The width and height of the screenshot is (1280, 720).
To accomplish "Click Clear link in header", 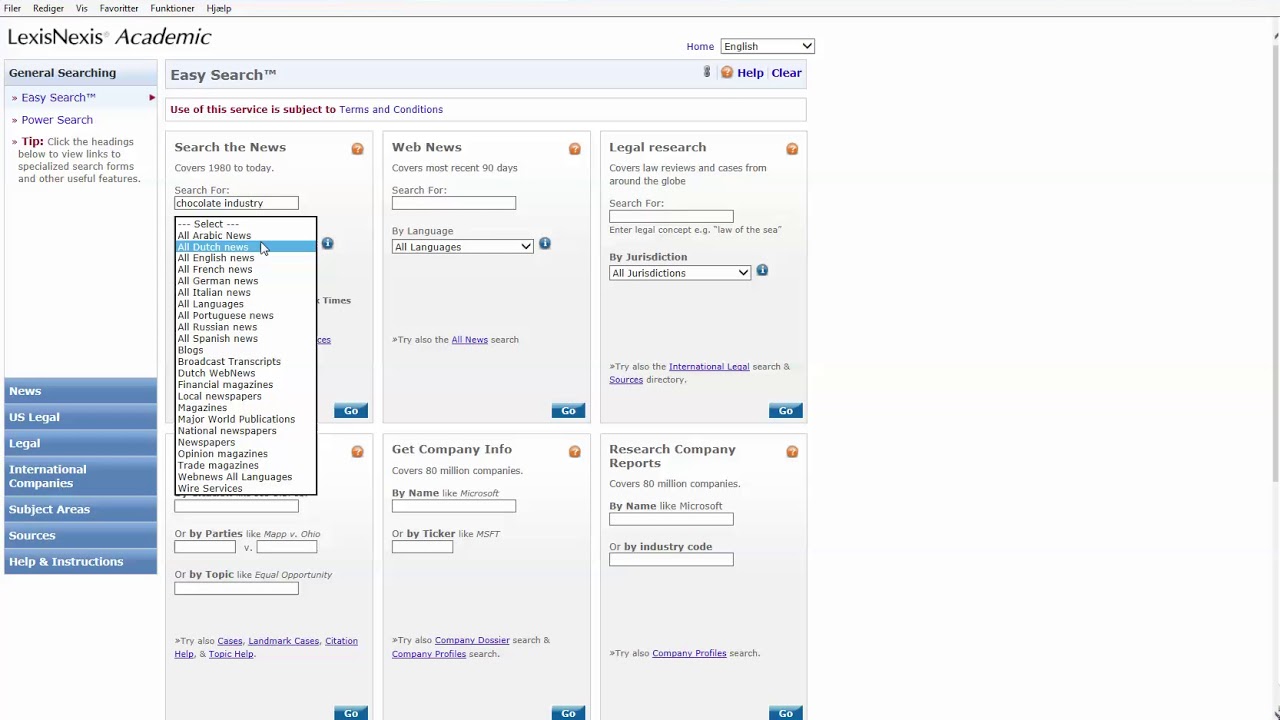I will tap(786, 73).
